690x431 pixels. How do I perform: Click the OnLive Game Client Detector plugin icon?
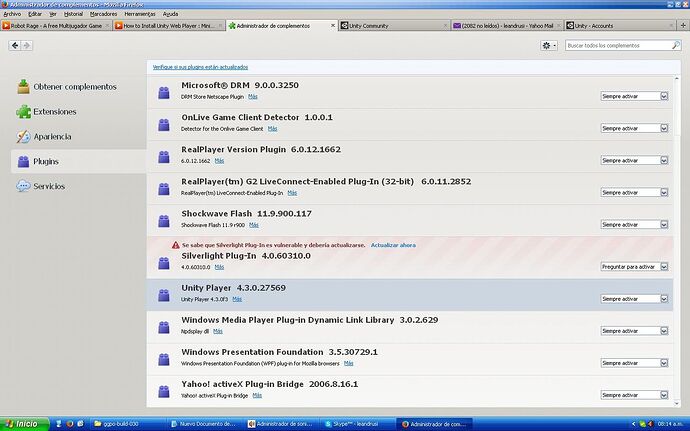pyautogui.click(x=164, y=125)
